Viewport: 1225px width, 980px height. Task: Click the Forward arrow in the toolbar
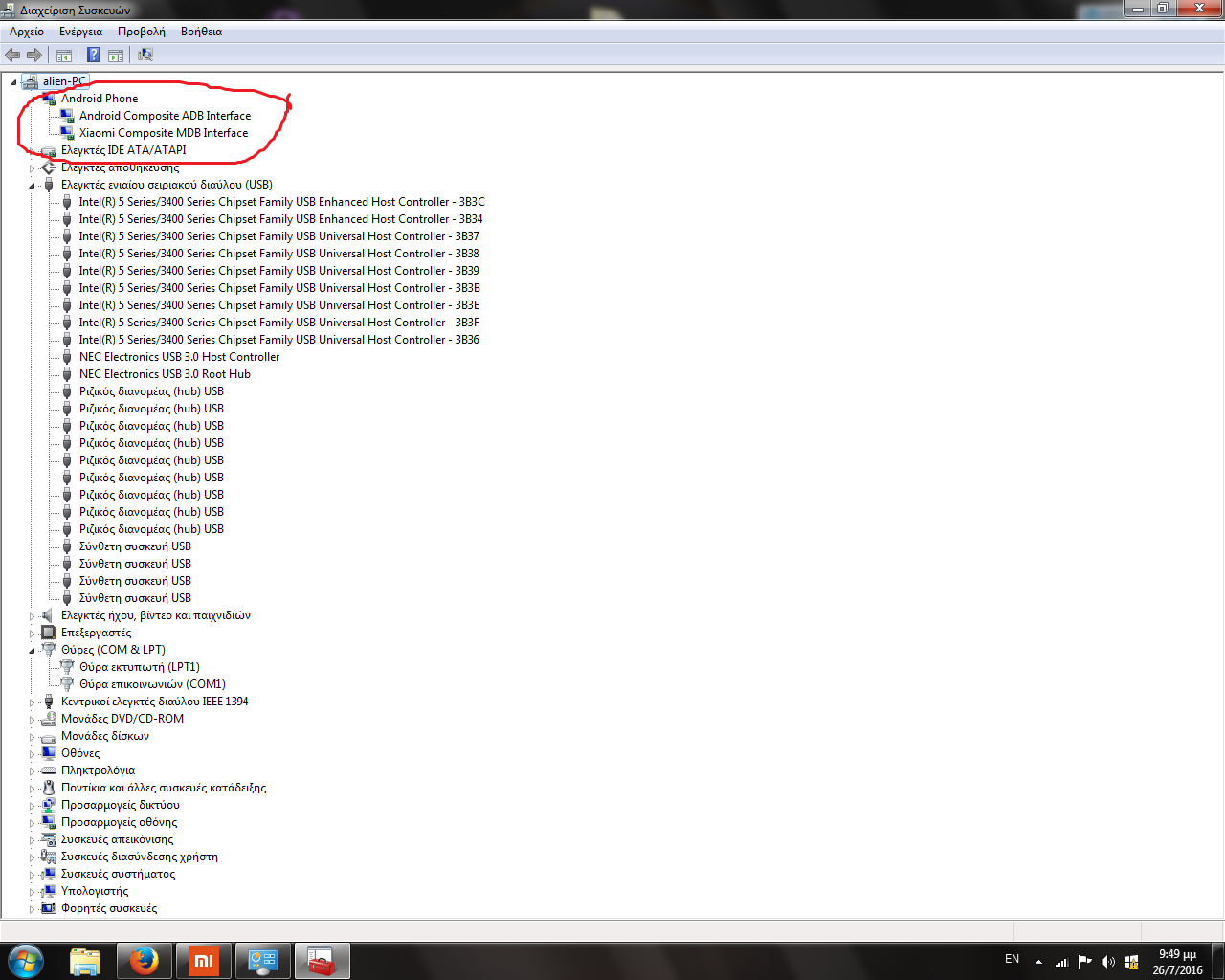pyautogui.click(x=34, y=55)
